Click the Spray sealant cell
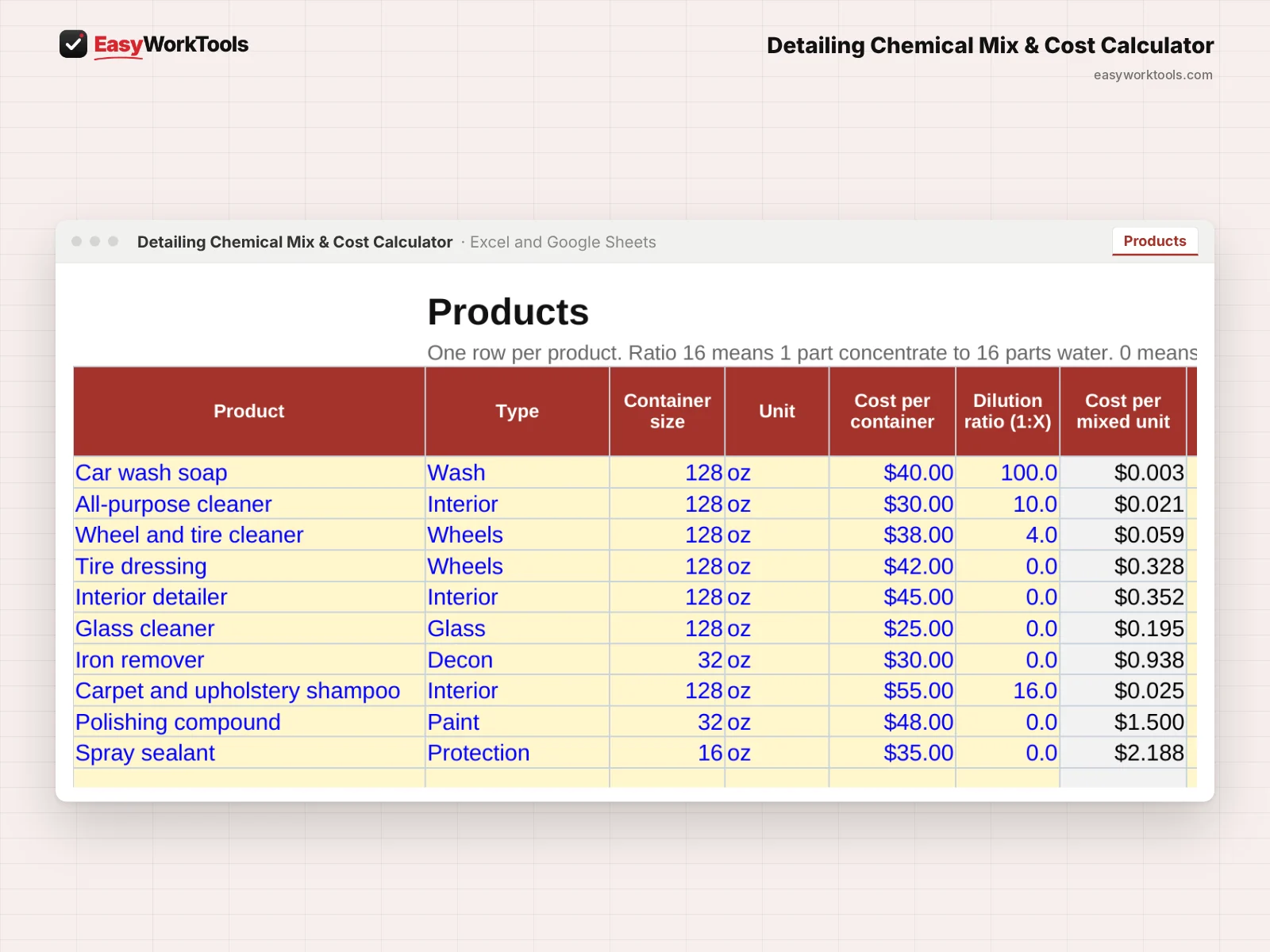 pos(249,753)
